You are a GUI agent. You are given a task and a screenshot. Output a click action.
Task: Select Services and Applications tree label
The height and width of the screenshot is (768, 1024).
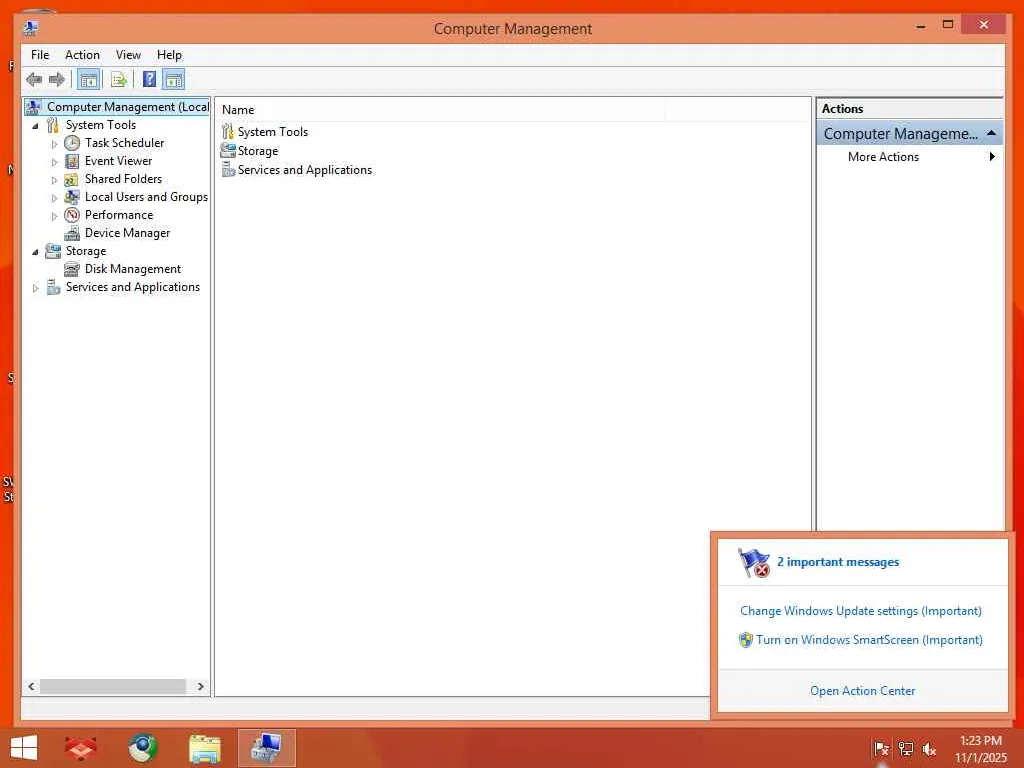[133, 287]
